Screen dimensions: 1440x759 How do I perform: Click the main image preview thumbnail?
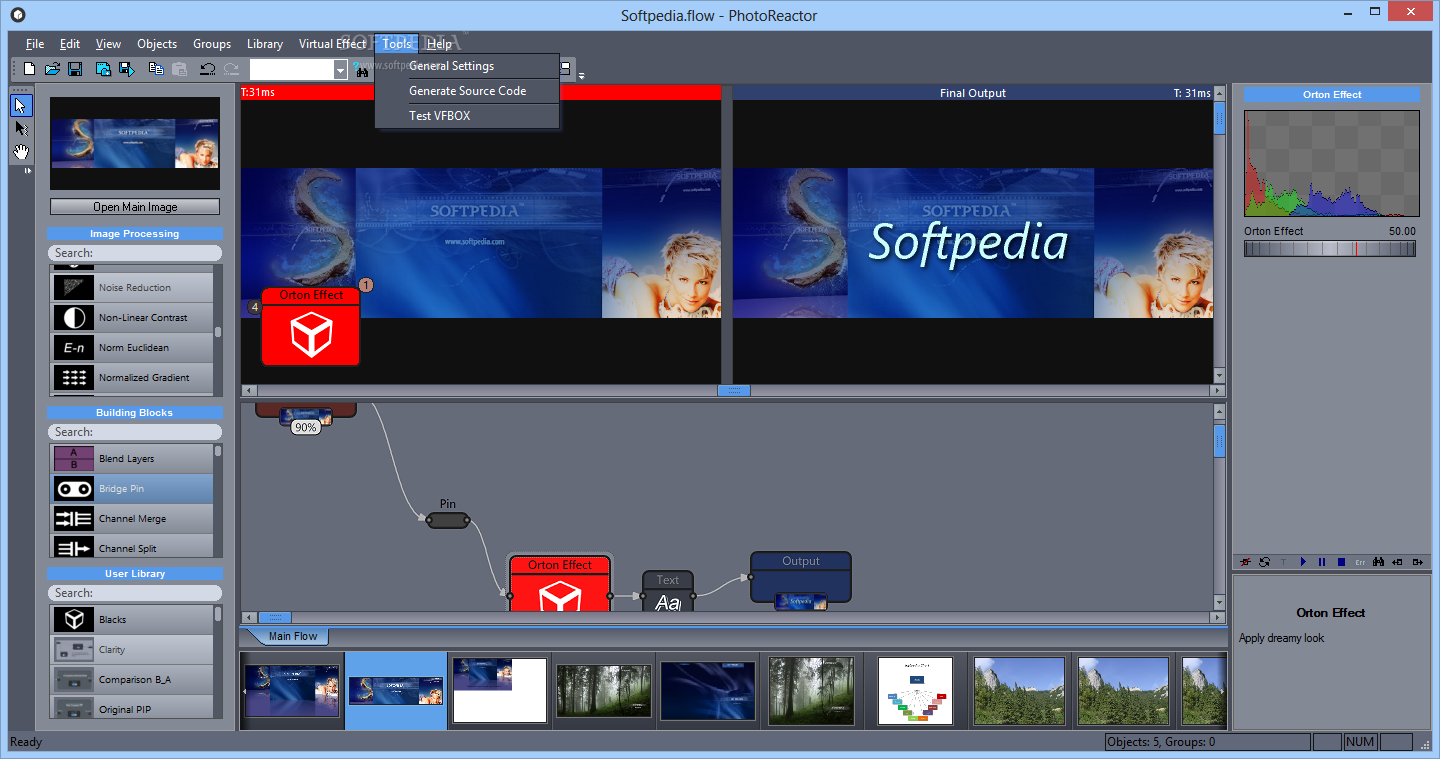pos(135,144)
